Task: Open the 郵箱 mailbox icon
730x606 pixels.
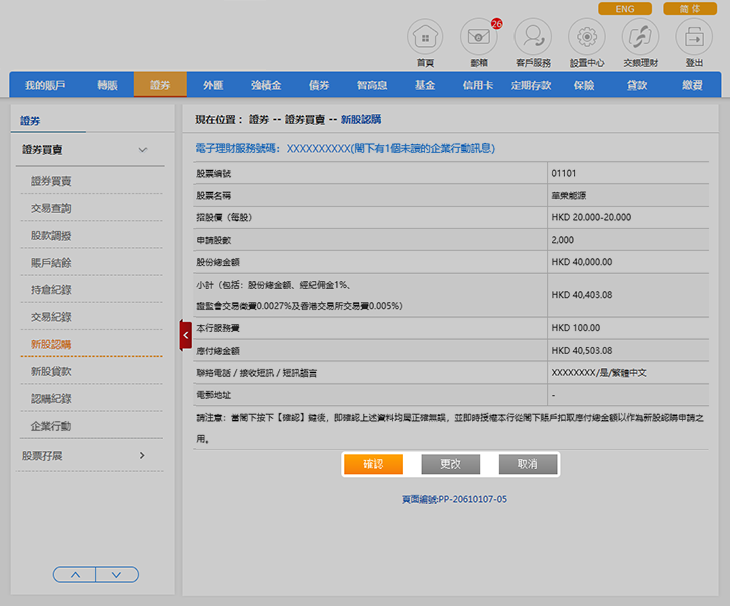Action: point(478,38)
